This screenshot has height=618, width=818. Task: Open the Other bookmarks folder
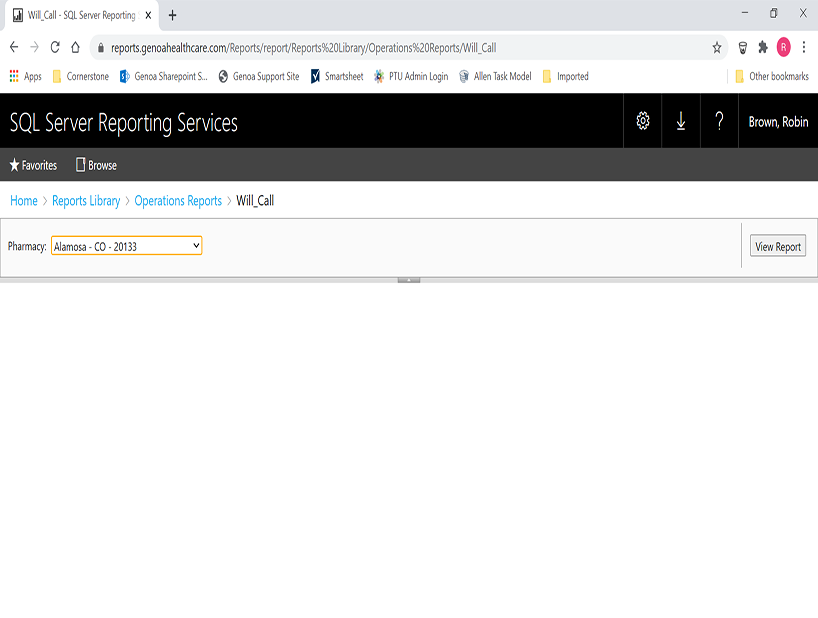coord(771,76)
